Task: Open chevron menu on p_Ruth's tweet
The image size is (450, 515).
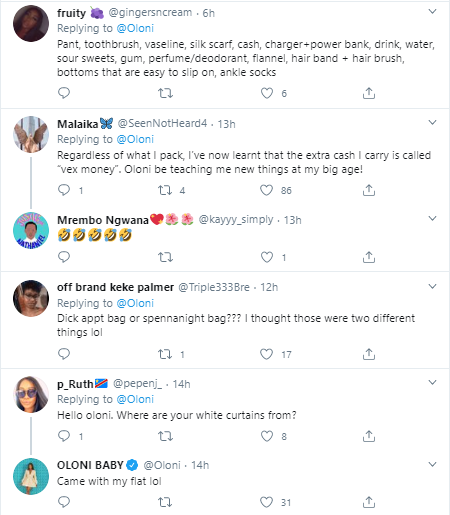Action: (432, 382)
